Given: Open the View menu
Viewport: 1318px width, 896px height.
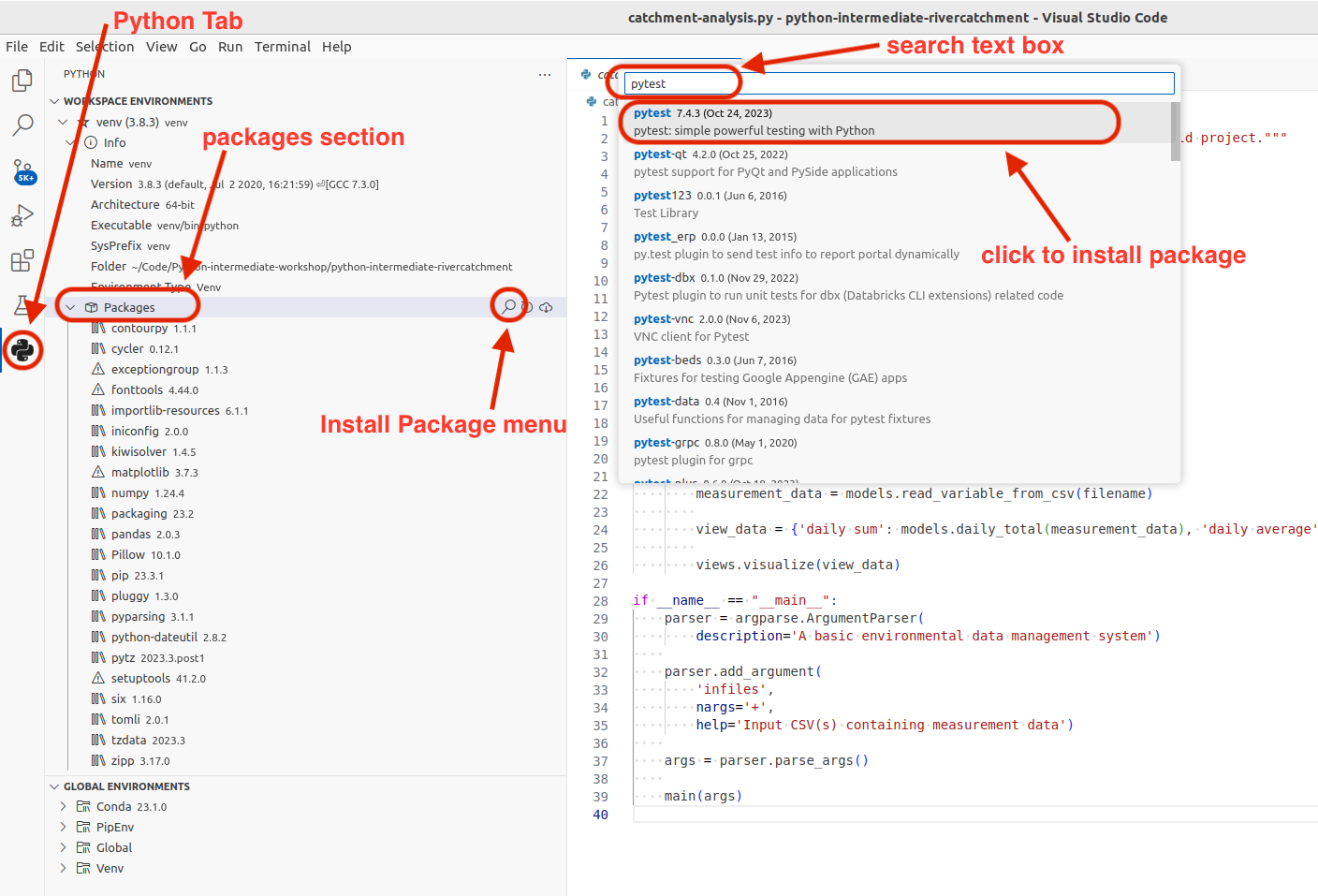Looking at the screenshot, I should coord(161,46).
